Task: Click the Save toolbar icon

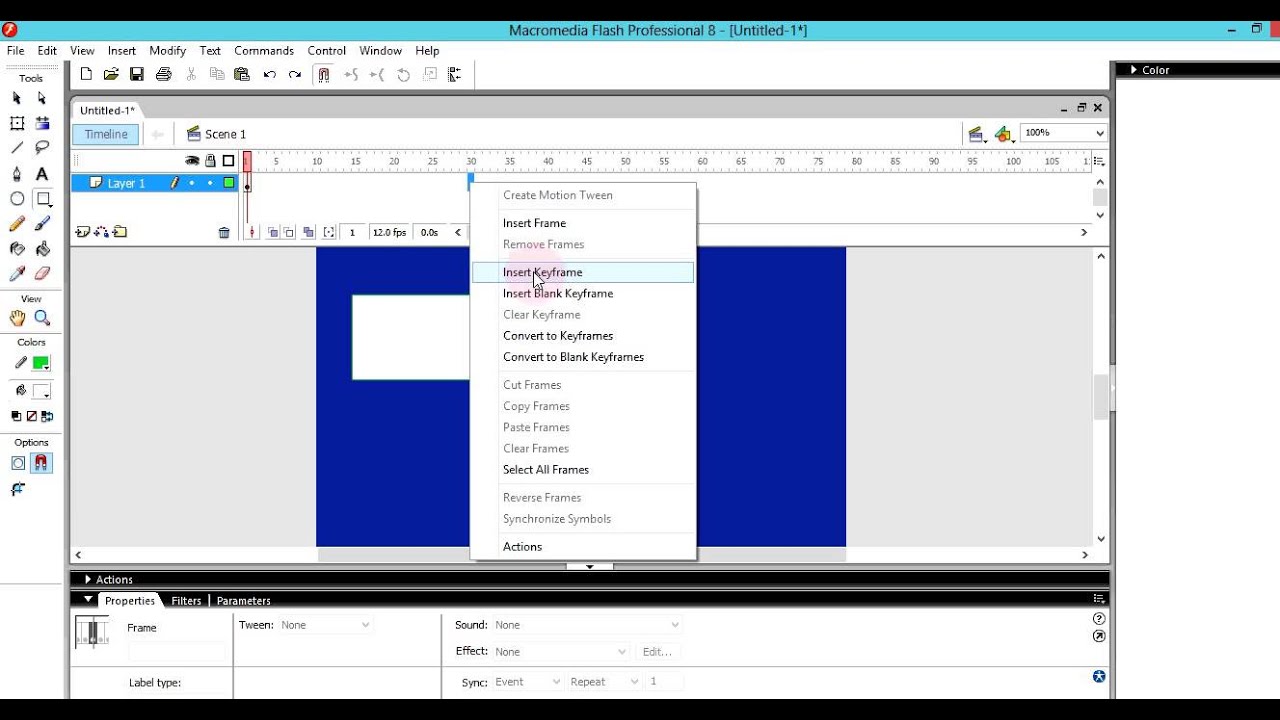Action: point(137,74)
